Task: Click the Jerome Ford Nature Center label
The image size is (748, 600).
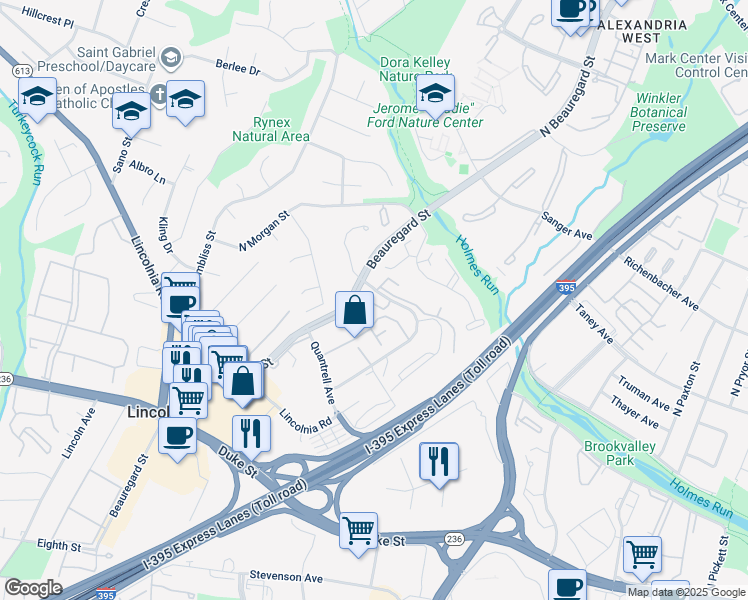Action: pyautogui.click(x=425, y=115)
